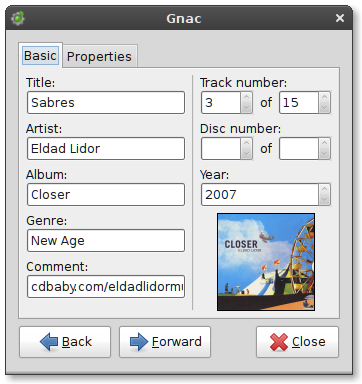Click the blue Back arrow icon
The width and height of the screenshot is (362, 384).
(x=49, y=342)
